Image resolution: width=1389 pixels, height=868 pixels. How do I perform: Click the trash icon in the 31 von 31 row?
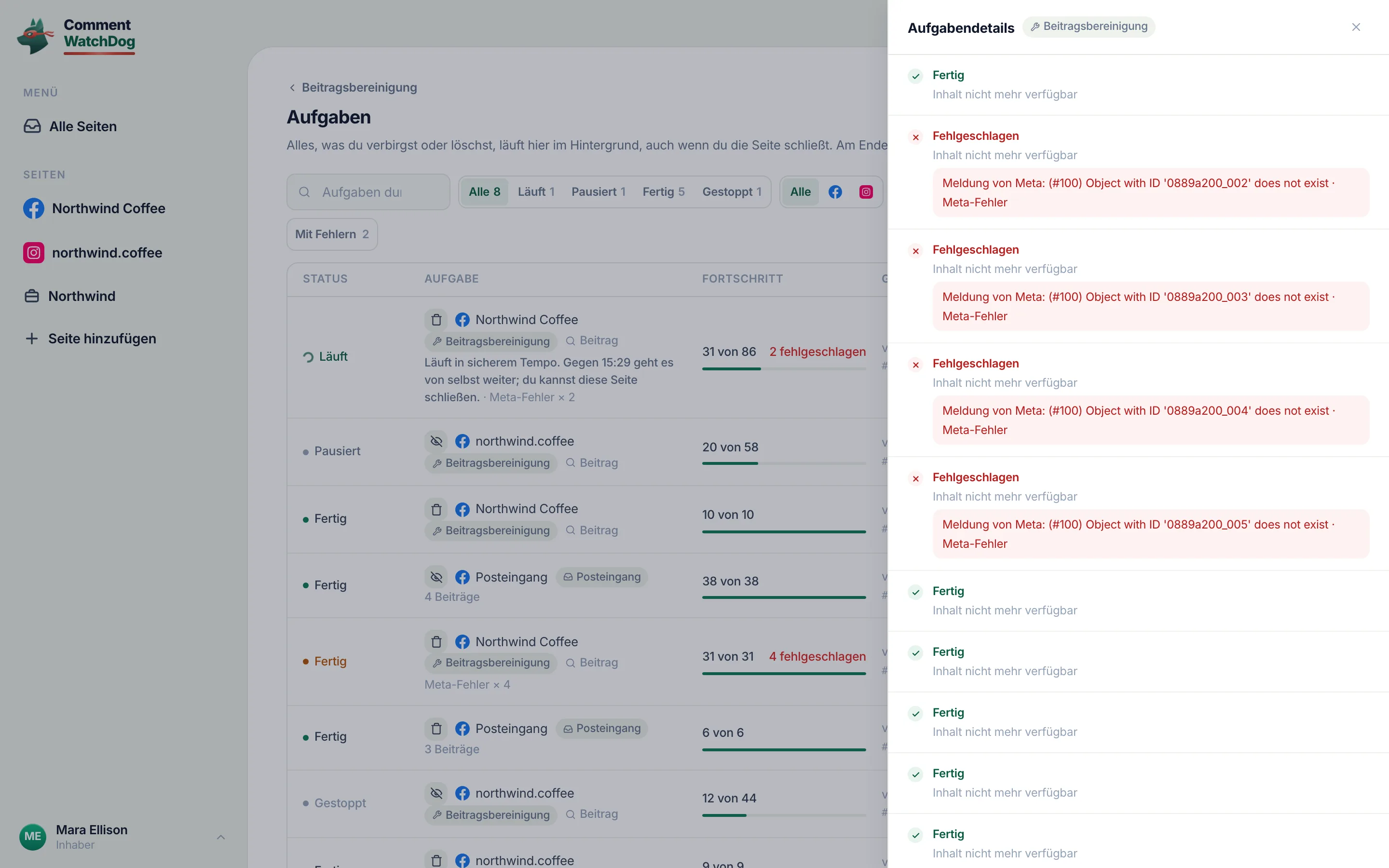point(436,642)
